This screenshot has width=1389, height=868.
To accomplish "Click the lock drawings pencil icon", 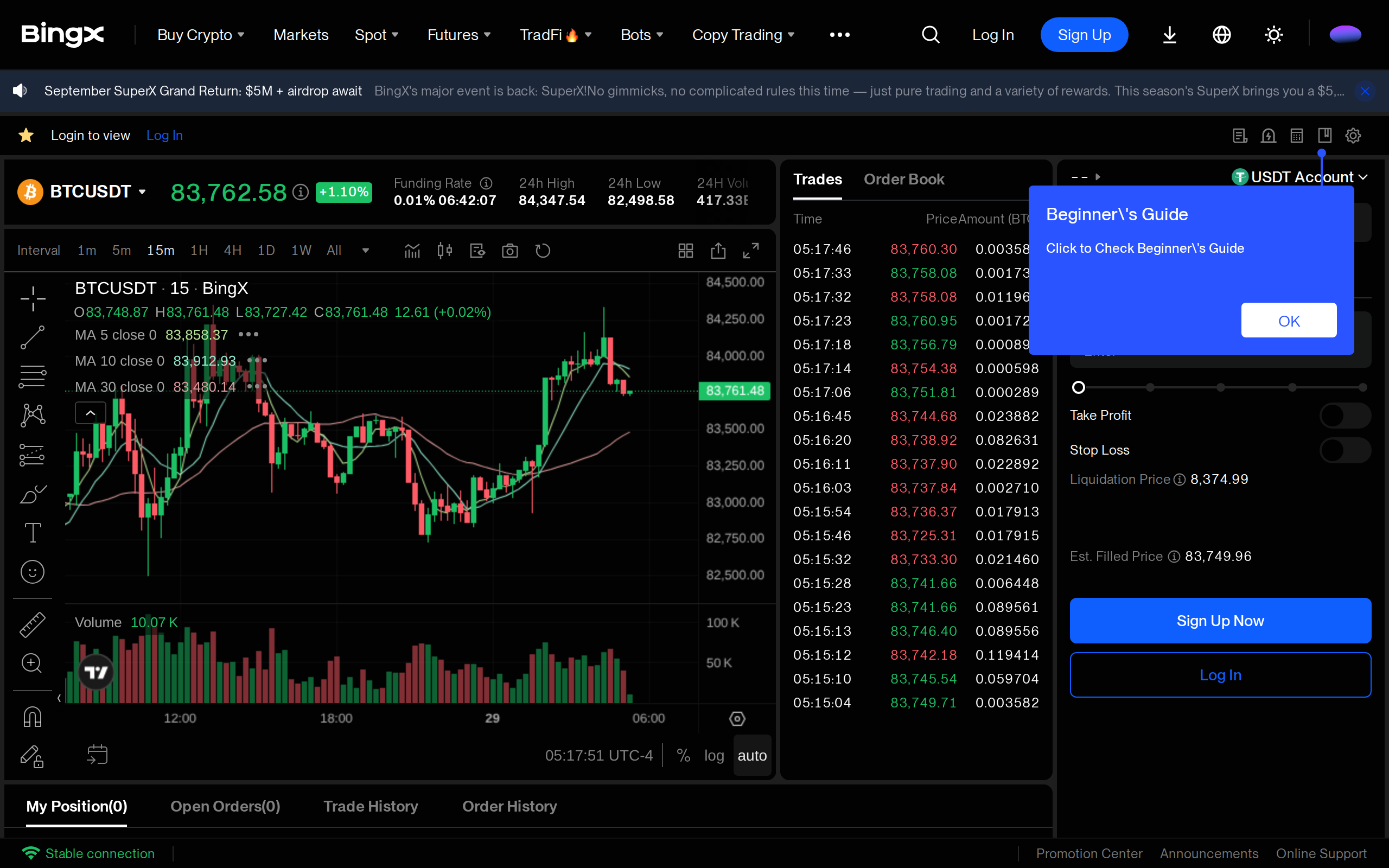I will (x=31, y=756).
